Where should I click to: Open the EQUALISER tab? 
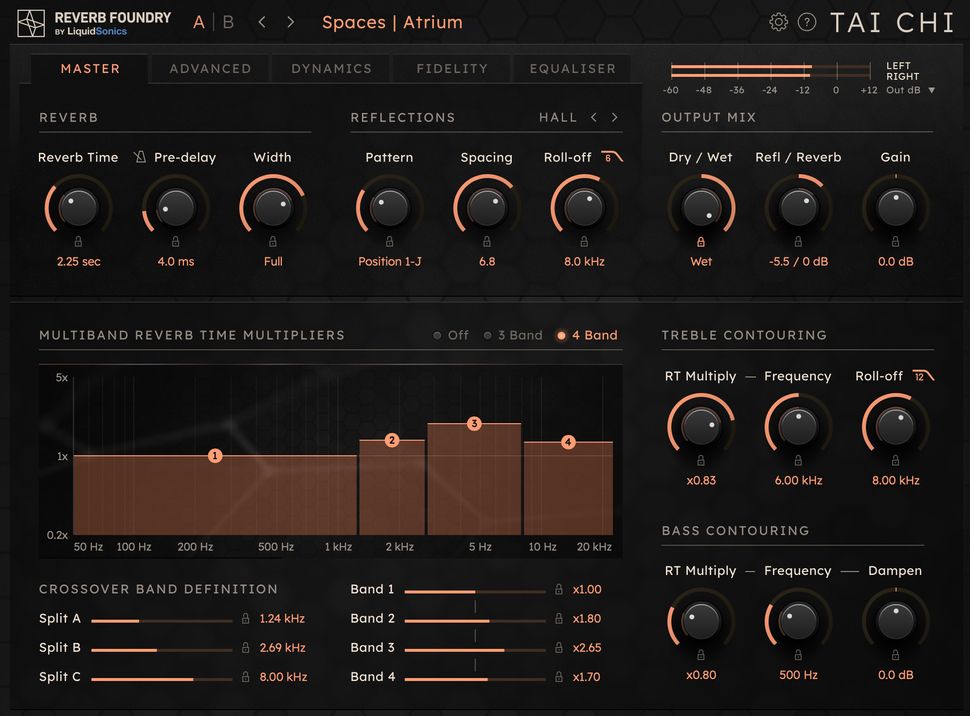coord(572,69)
